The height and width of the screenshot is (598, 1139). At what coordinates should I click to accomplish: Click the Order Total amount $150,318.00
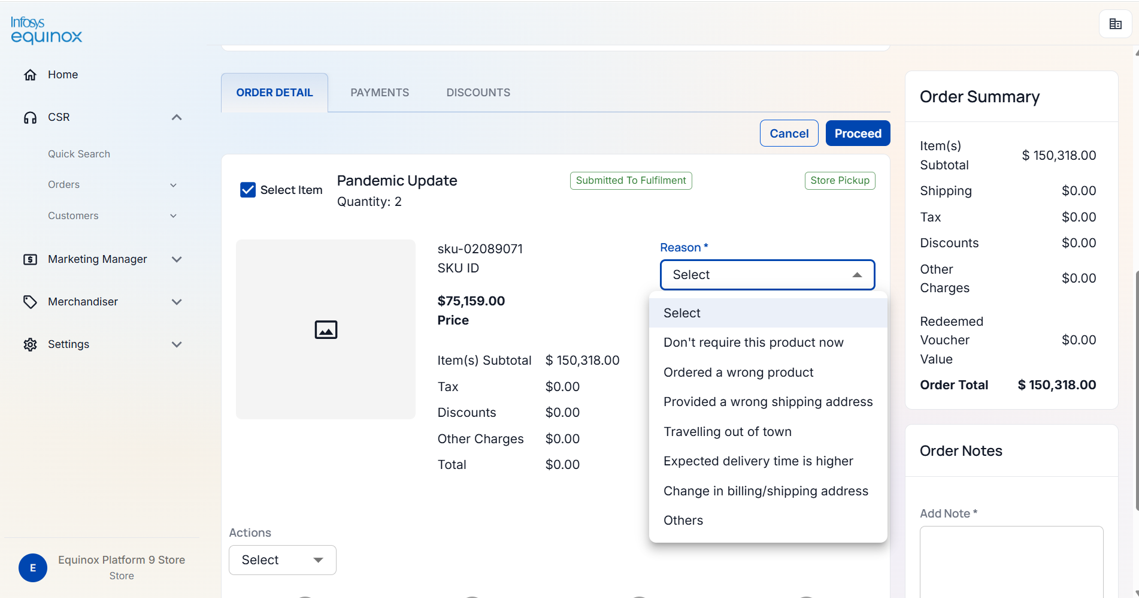click(x=1057, y=385)
